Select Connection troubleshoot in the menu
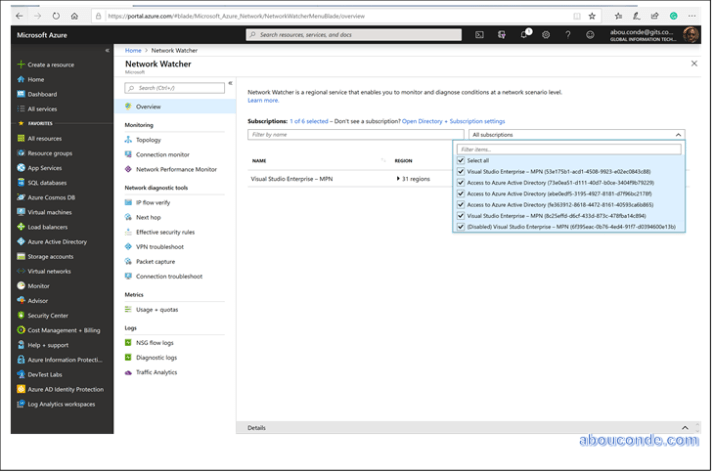 (x=169, y=276)
